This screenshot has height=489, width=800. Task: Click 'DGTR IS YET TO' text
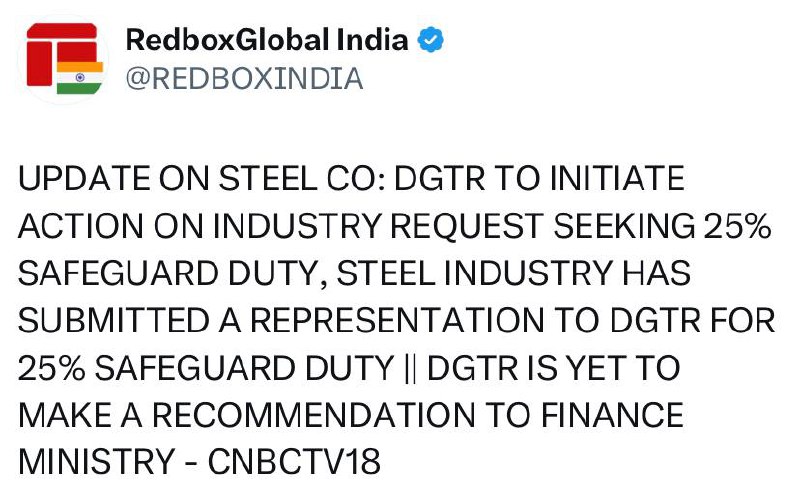coord(554,369)
